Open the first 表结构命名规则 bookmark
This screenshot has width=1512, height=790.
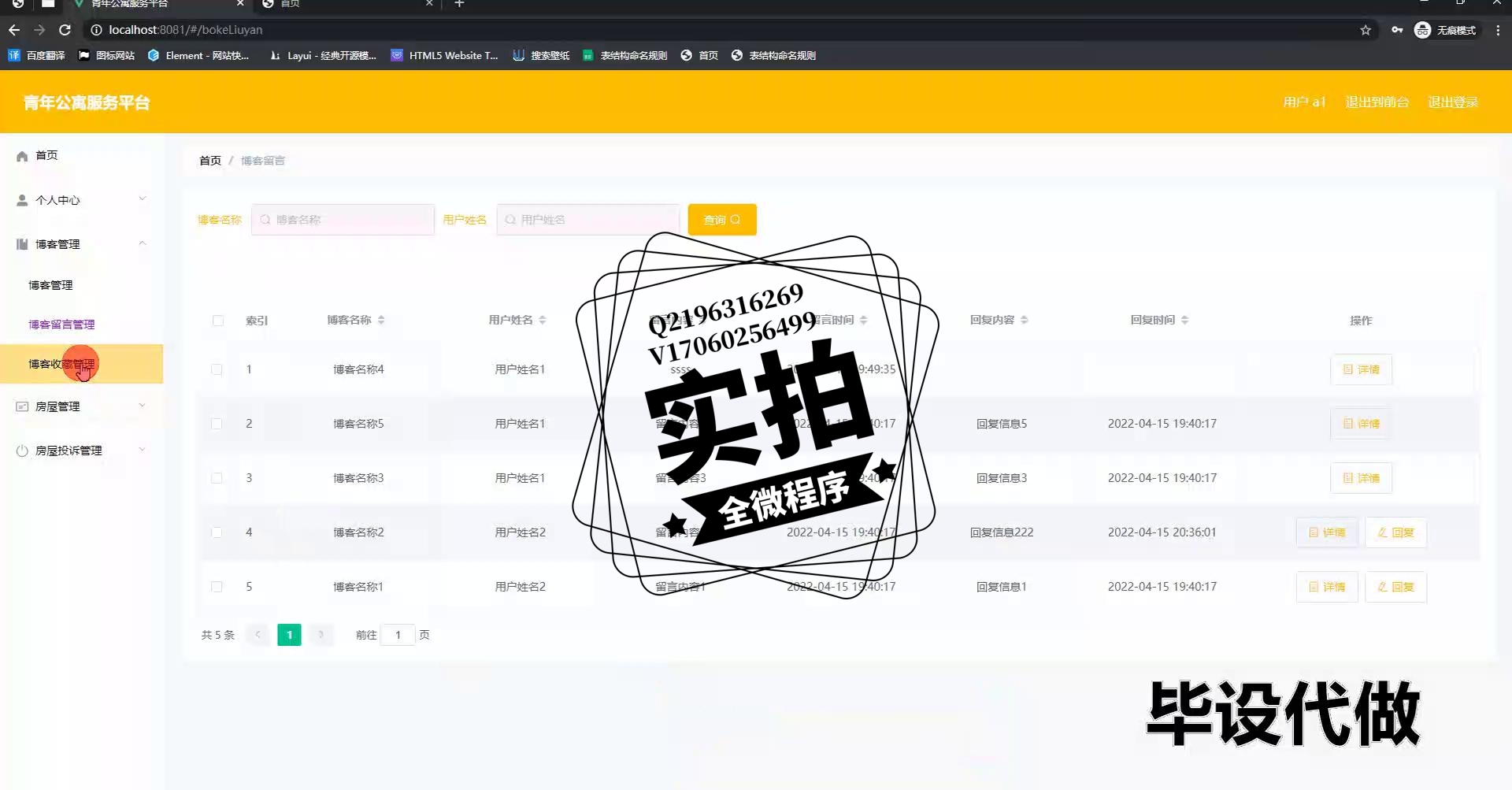pos(625,55)
